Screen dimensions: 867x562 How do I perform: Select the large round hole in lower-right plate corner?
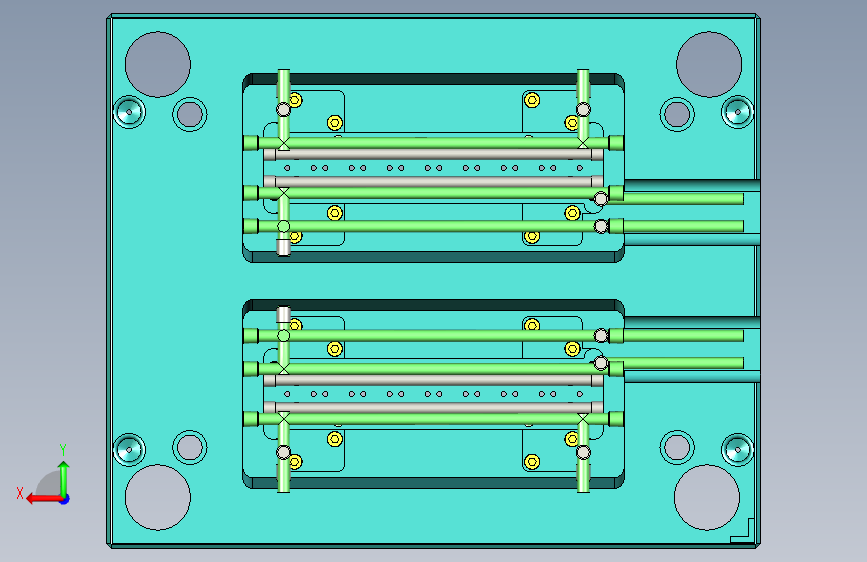(707, 497)
